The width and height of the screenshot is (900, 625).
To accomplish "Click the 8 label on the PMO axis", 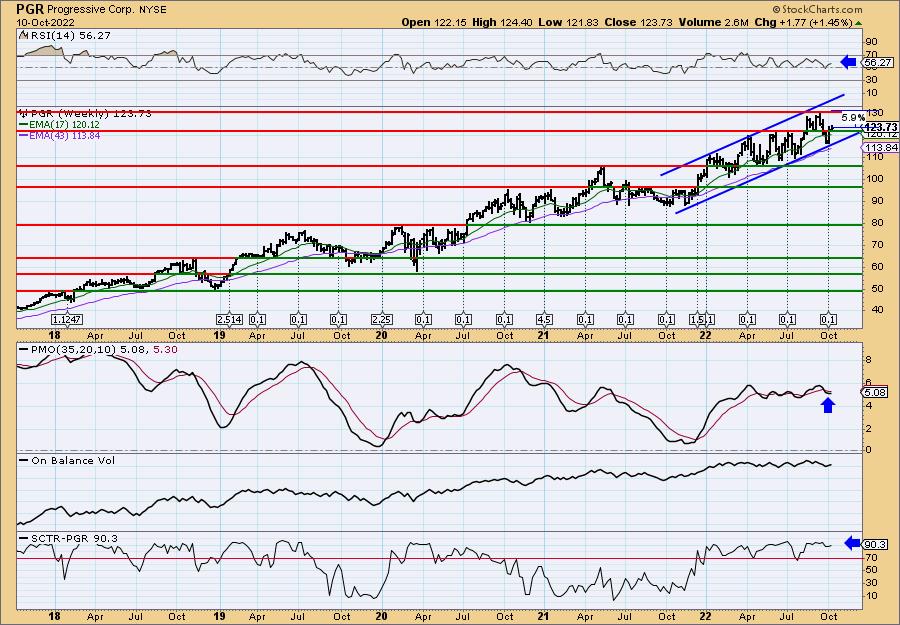I will pos(868,360).
